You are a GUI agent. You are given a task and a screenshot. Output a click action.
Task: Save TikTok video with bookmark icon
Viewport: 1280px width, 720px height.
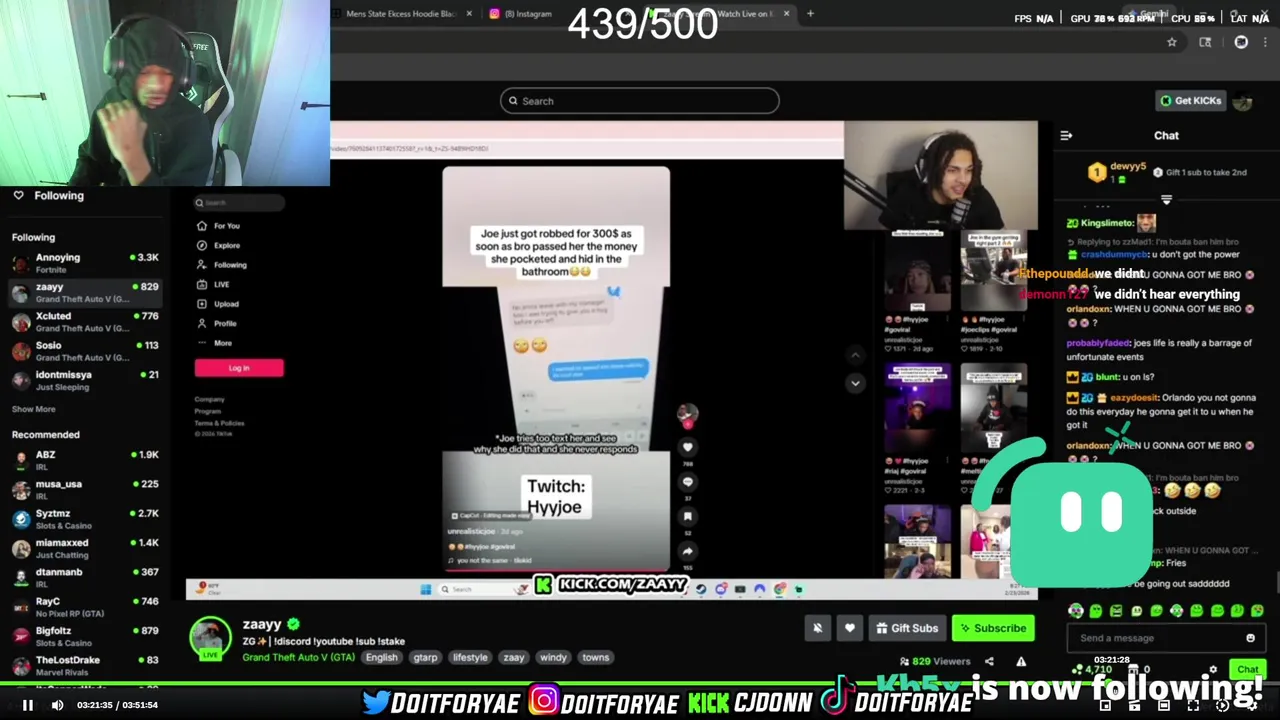point(687,516)
